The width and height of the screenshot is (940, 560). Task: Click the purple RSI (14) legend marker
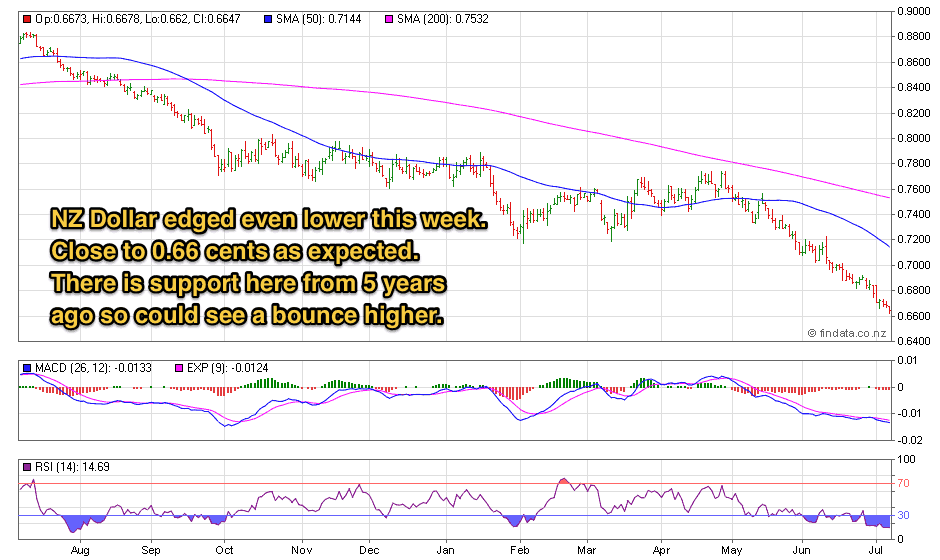tap(26, 467)
